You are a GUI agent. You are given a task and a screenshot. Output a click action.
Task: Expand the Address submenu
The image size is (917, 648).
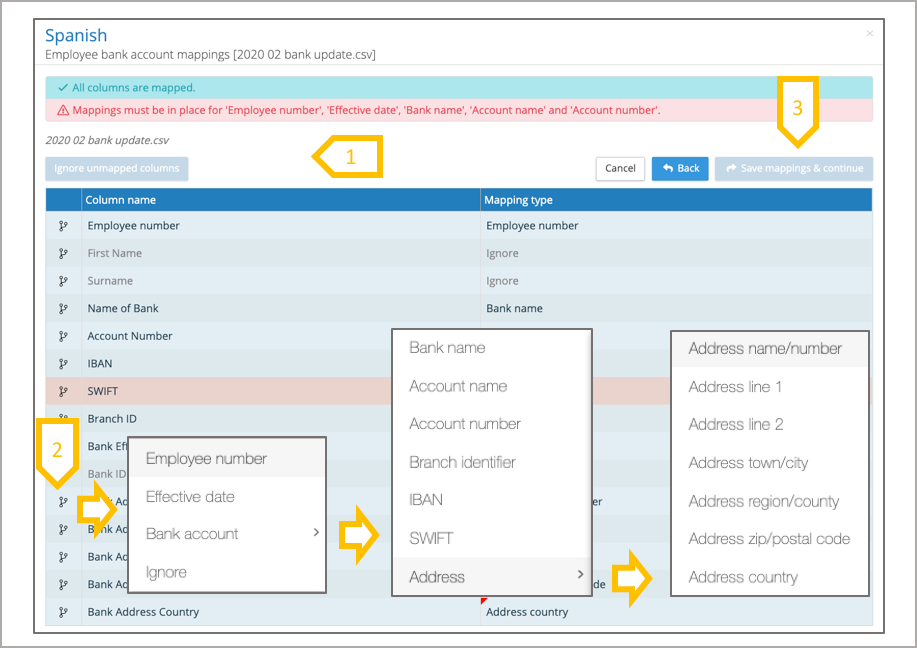(492, 576)
